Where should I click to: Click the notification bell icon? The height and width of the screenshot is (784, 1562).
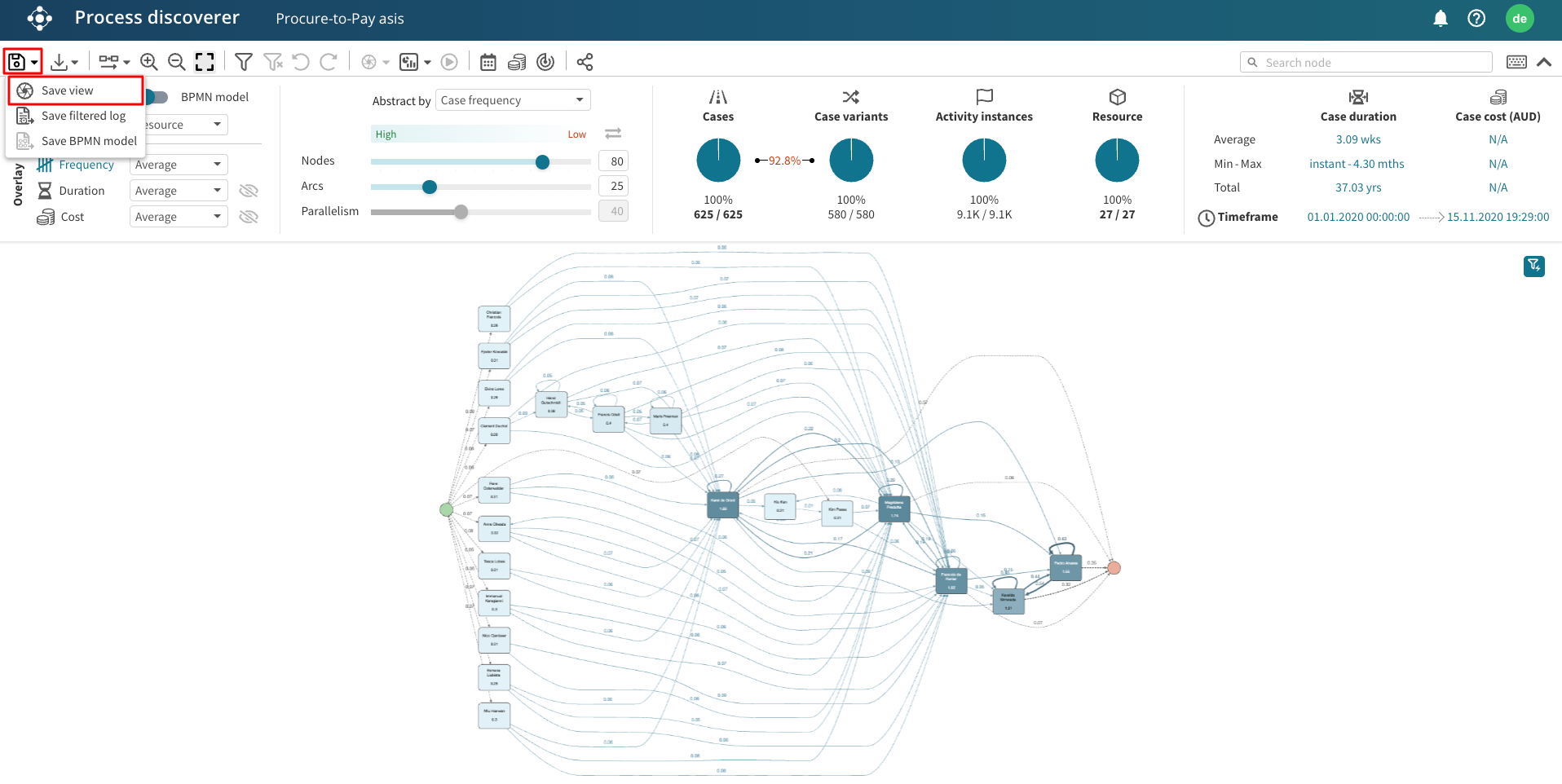click(x=1441, y=19)
